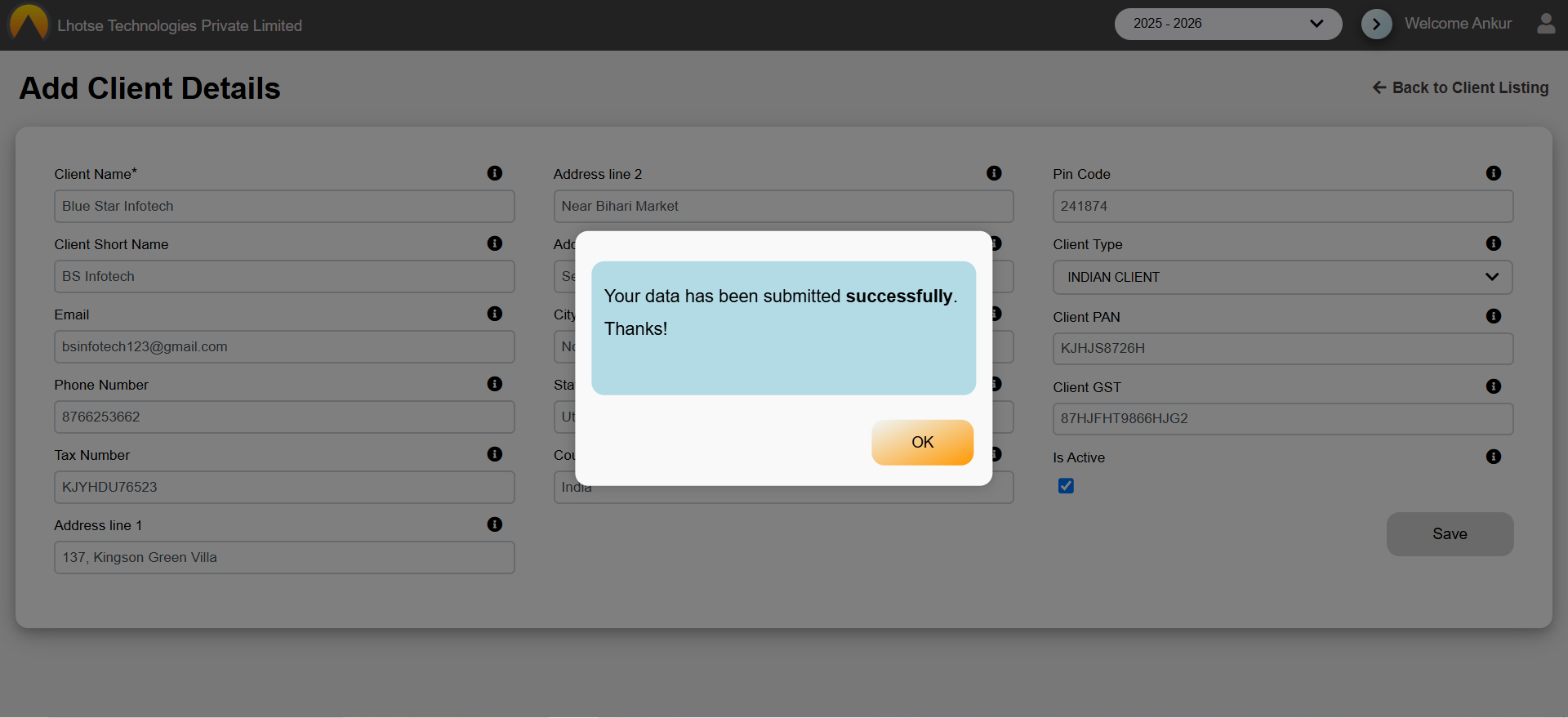The width and height of the screenshot is (1568, 718).
Task: Focus the Address line 1 field
Action: [x=284, y=557]
